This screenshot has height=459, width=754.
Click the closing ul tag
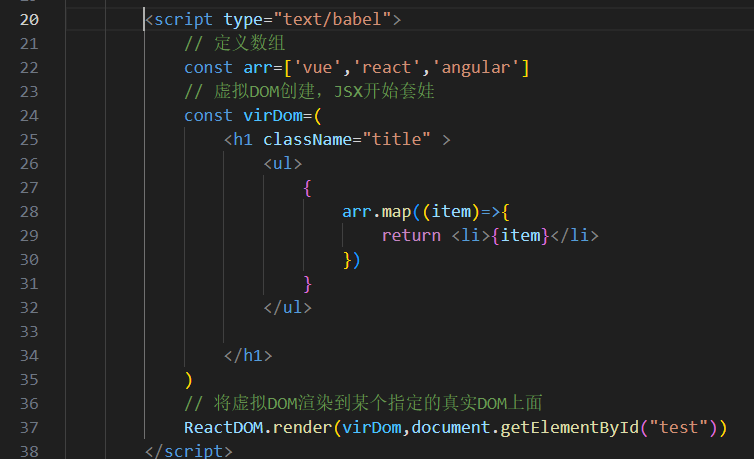click(x=288, y=308)
